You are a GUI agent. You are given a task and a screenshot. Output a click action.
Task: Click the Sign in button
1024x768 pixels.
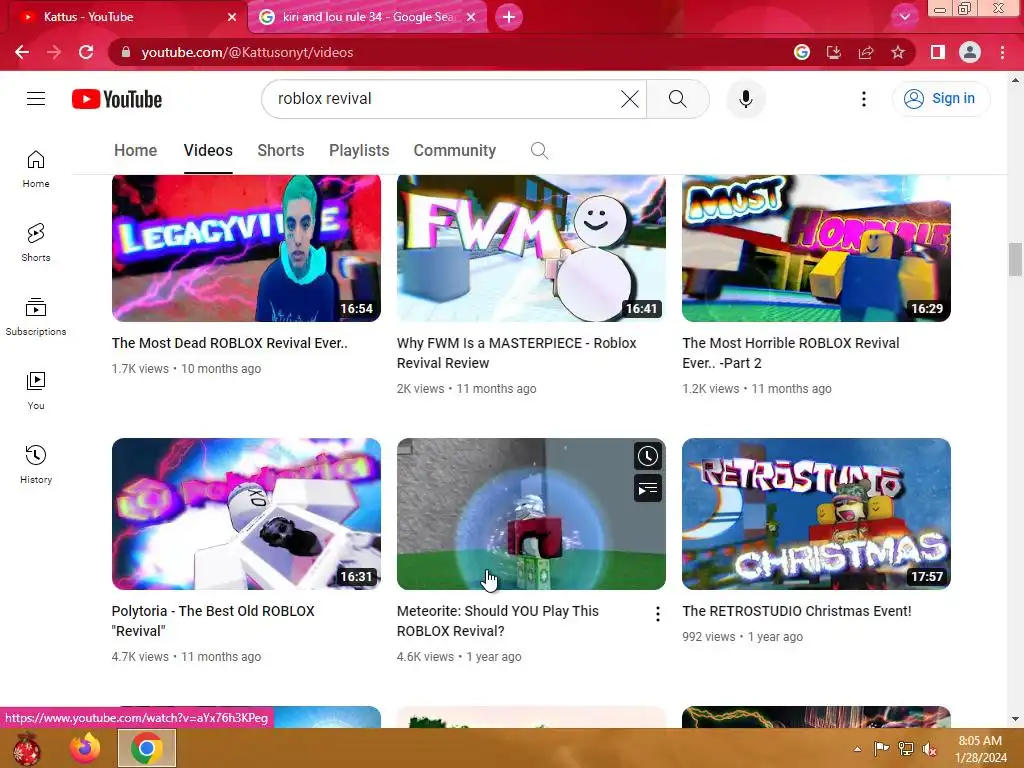point(941,99)
